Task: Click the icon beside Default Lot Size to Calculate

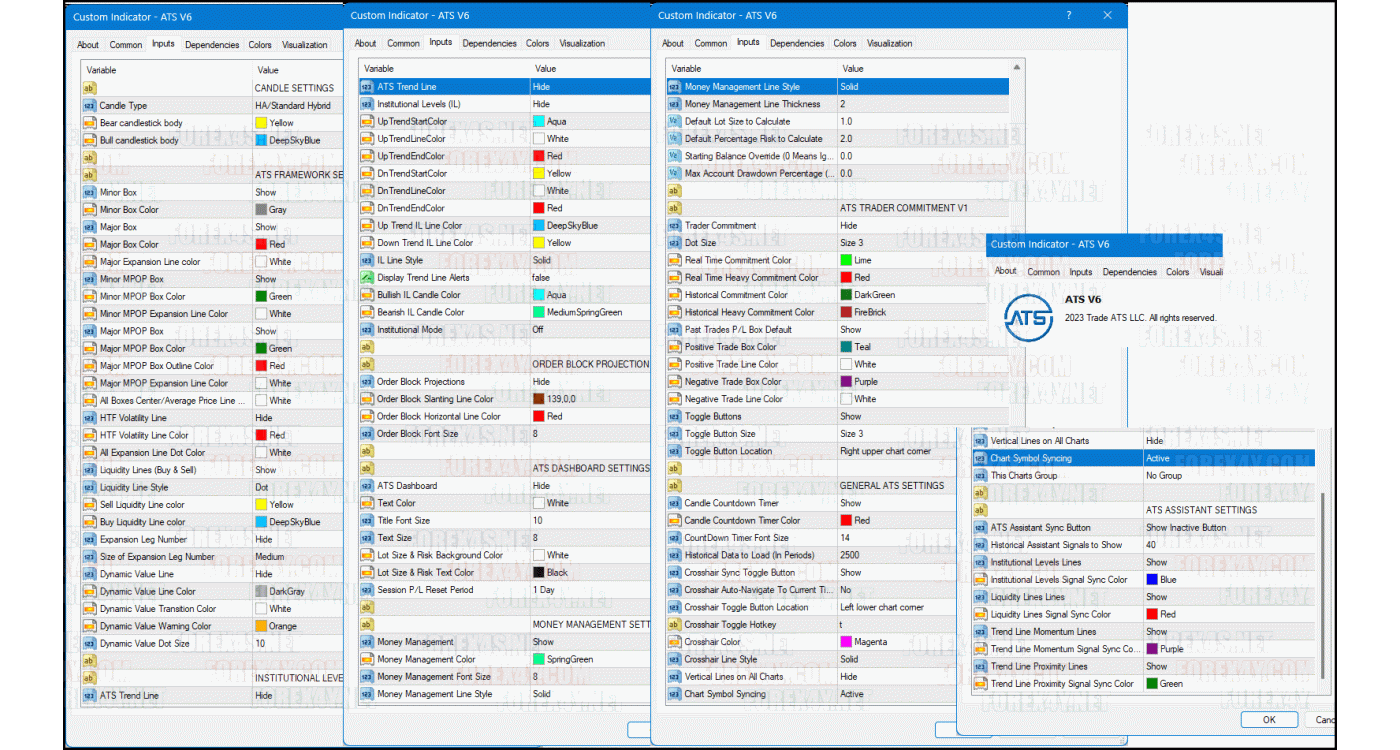Action: click(x=674, y=122)
